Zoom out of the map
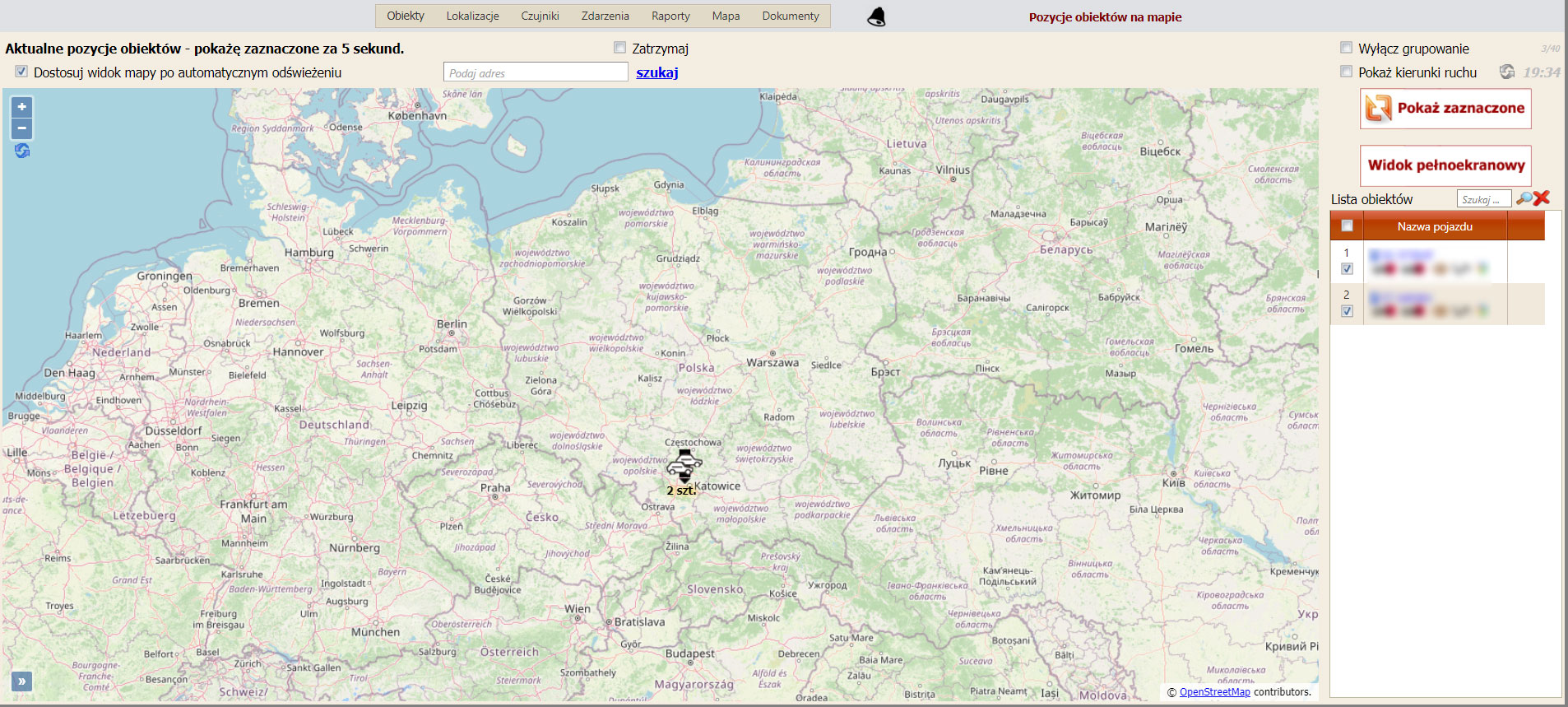This screenshot has width=1568, height=707. pyautogui.click(x=22, y=128)
